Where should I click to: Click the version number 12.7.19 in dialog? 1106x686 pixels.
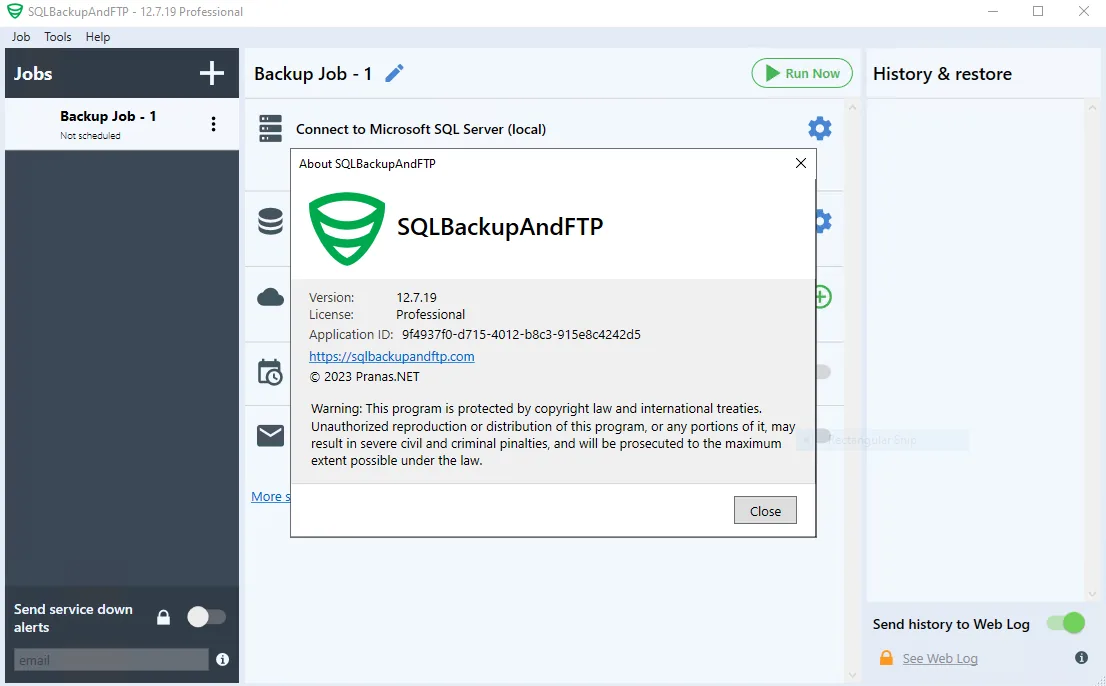(416, 298)
